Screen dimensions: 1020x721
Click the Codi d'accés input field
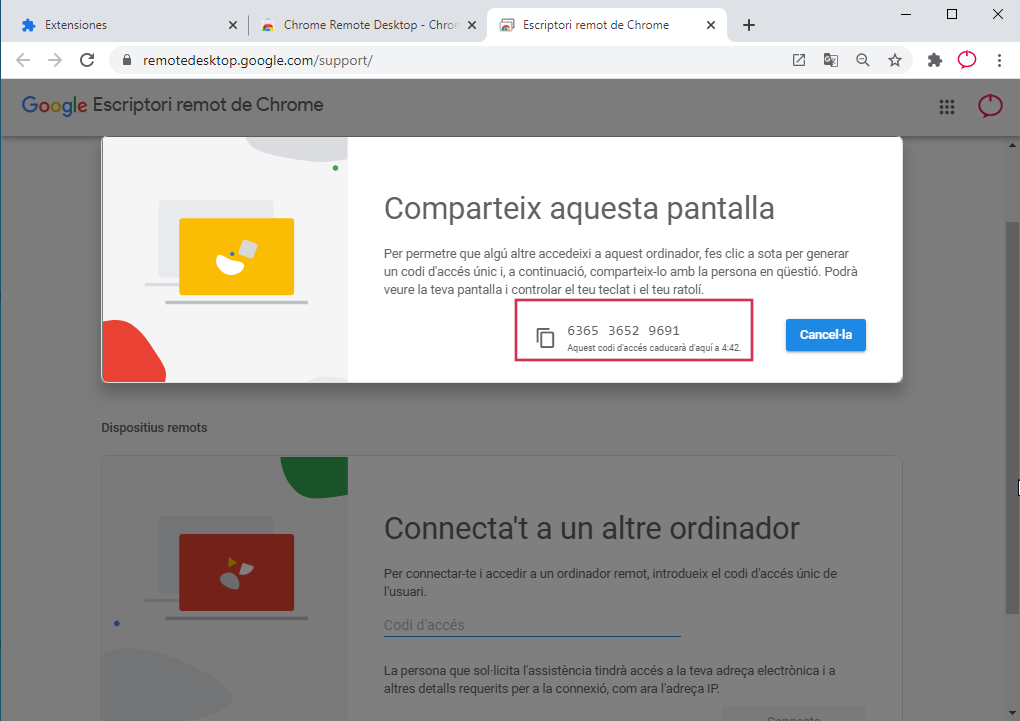click(532, 625)
